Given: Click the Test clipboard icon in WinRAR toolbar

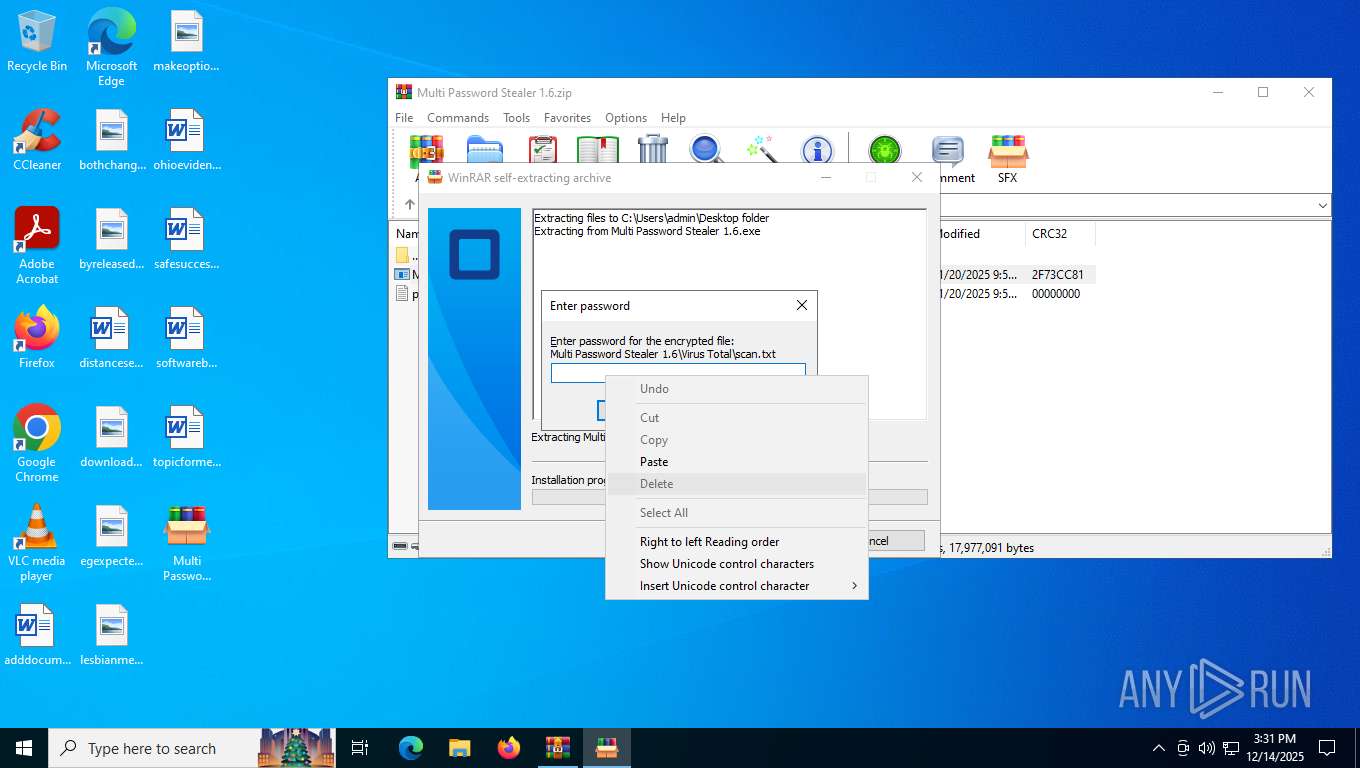Looking at the screenshot, I should 542,150.
